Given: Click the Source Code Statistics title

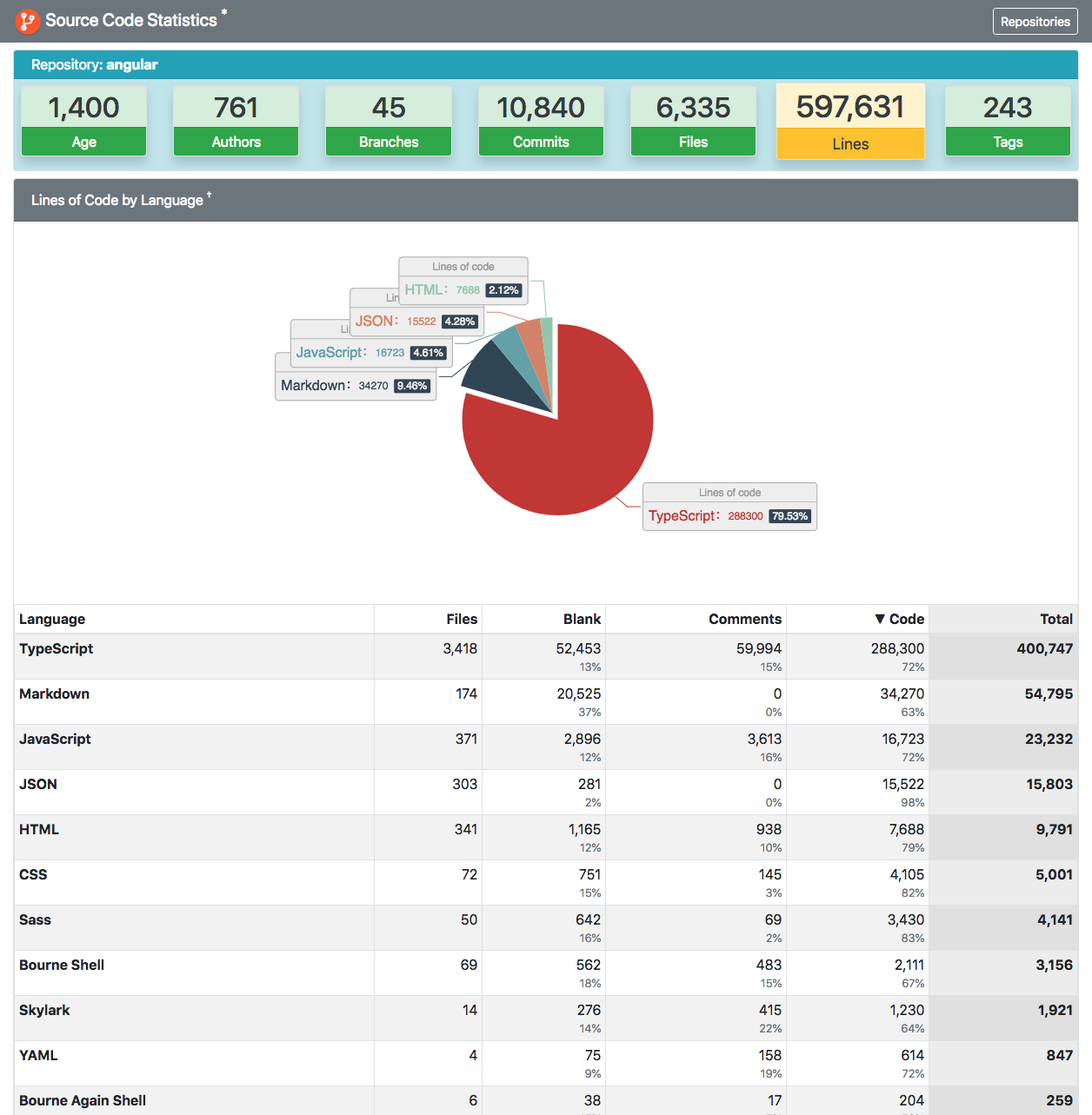Looking at the screenshot, I should point(131,20).
